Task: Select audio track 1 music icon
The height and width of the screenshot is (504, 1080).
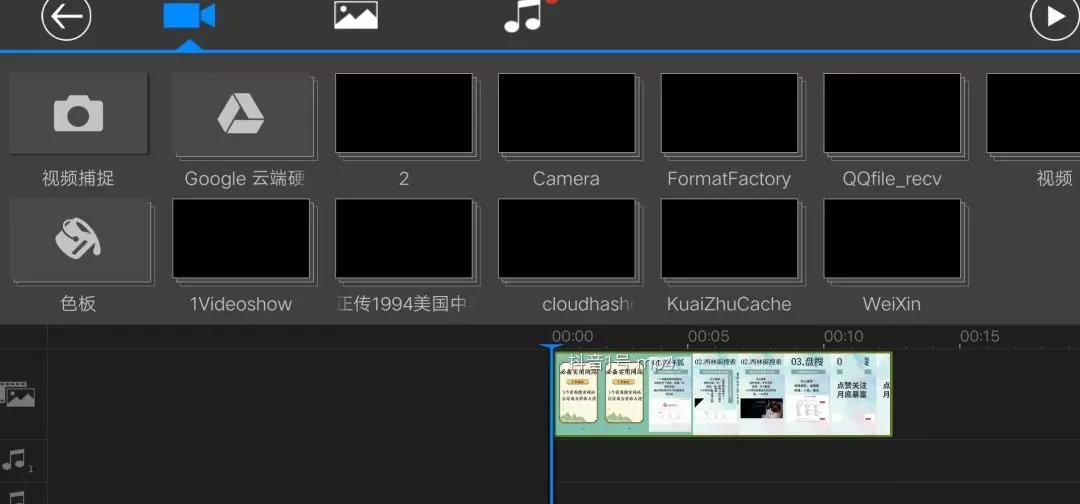Action: 17,460
